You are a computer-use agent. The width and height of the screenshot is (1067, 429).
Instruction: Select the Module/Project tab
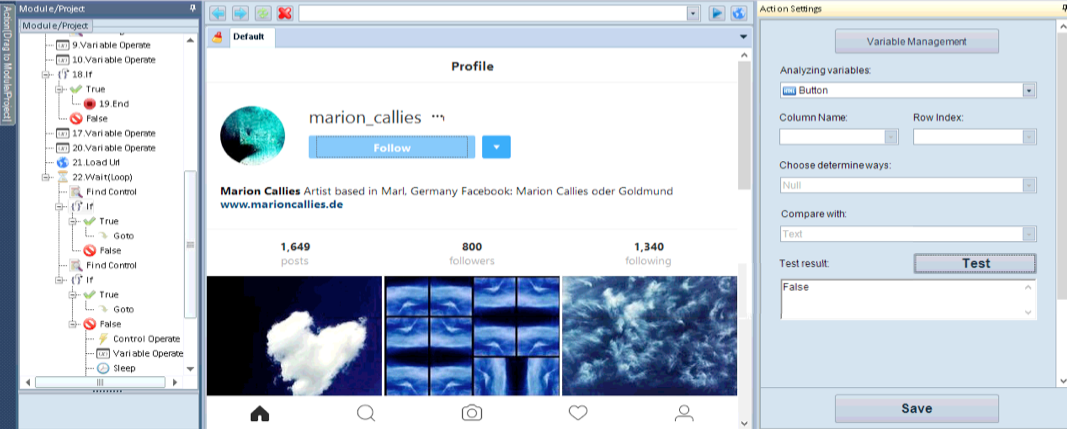click(x=54, y=25)
